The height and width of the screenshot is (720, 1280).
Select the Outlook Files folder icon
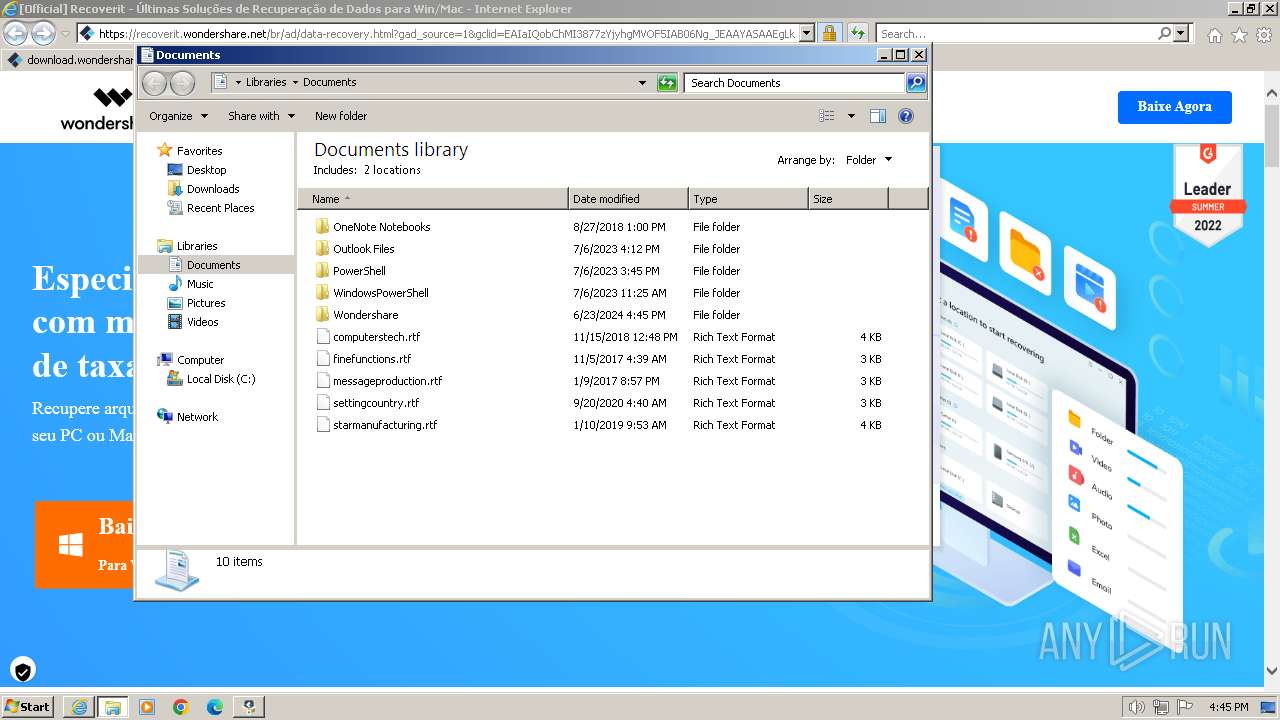tap(322, 249)
